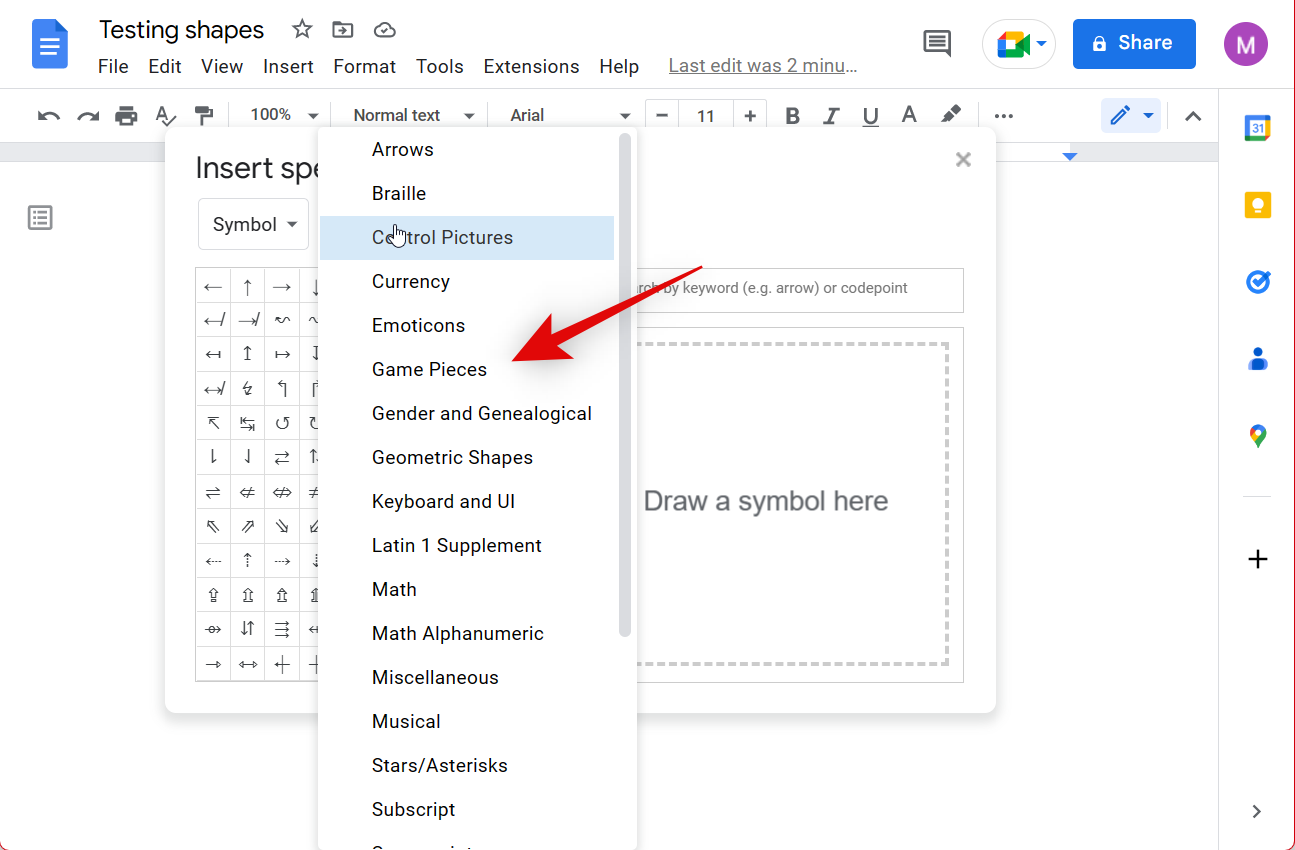The height and width of the screenshot is (850, 1295).
Task: Click the category list scrollbar
Action: (x=625, y=385)
